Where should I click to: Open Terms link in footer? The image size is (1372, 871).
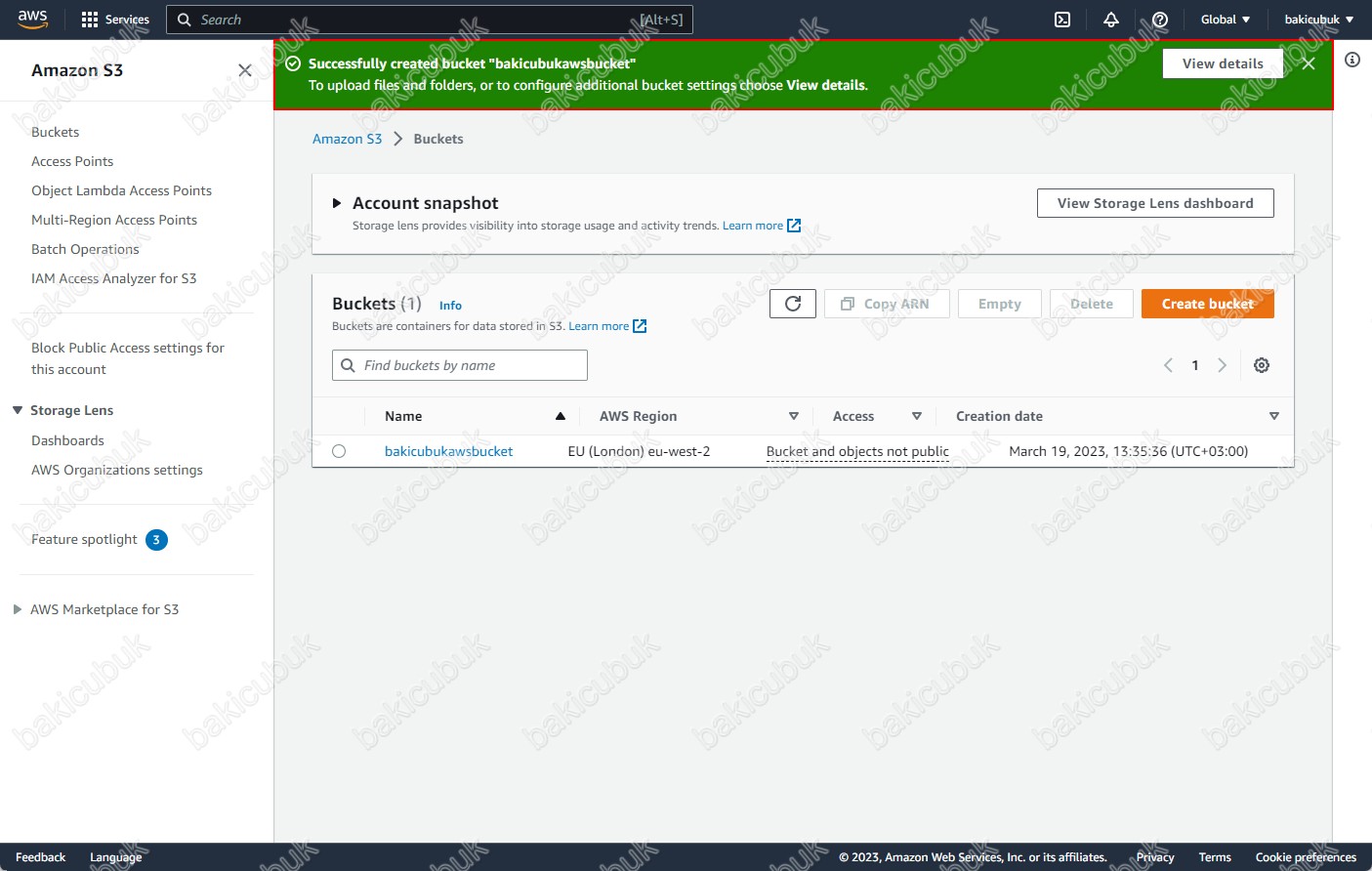[x=1215, y=857]
